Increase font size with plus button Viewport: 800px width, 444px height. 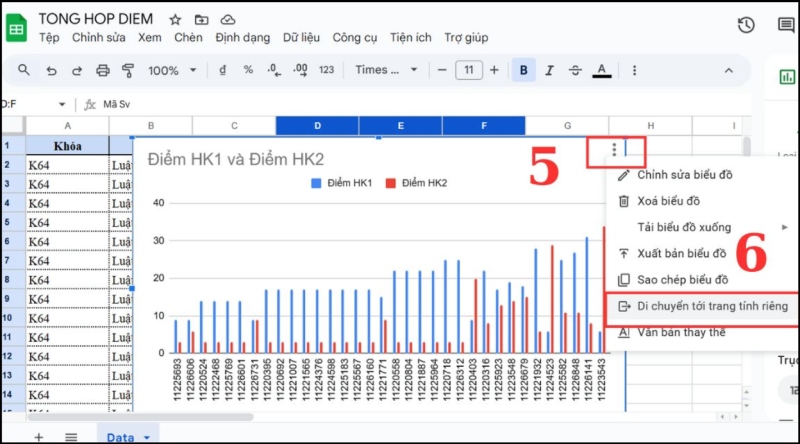(x=494, y=70)
